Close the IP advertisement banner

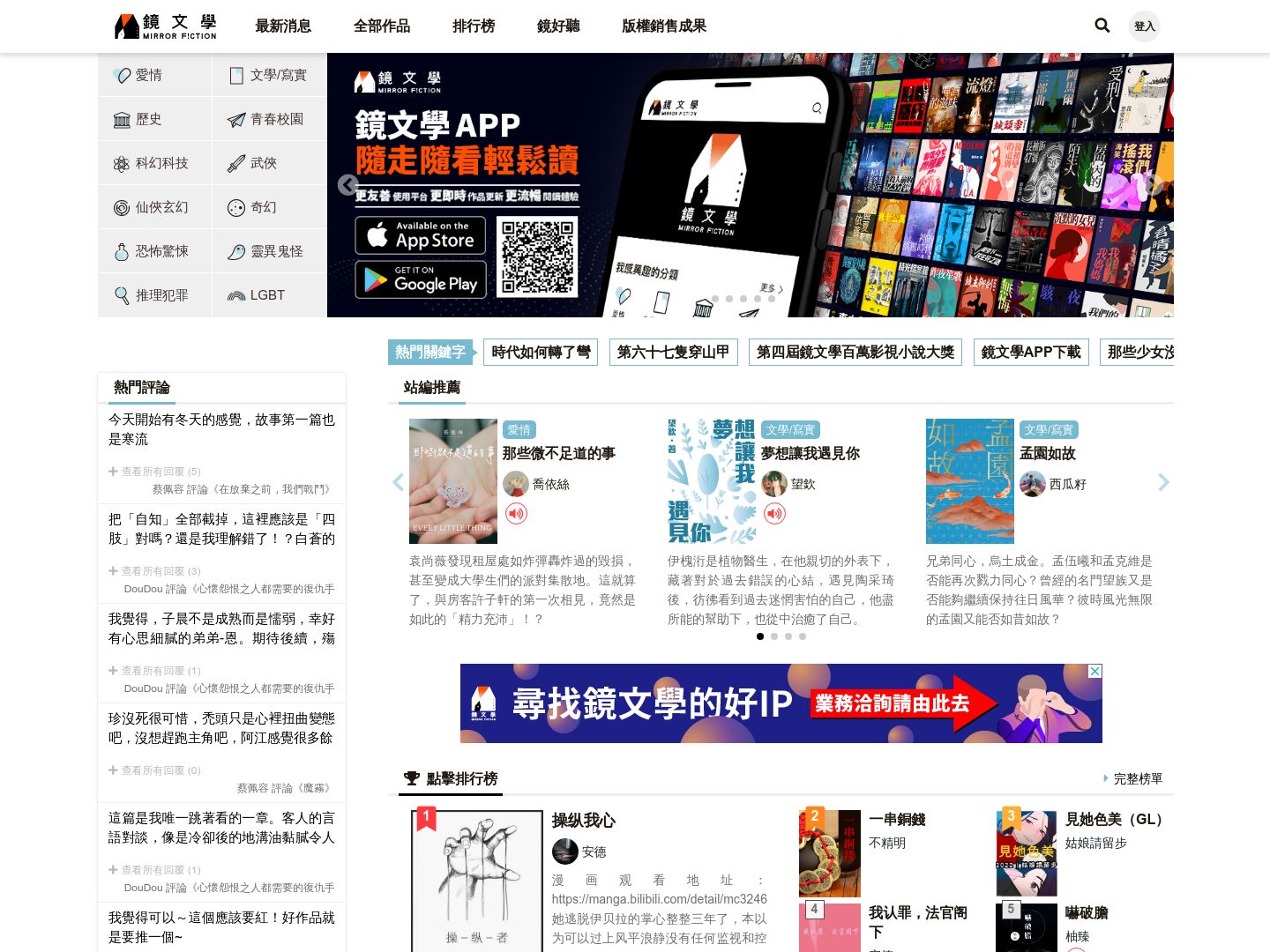tap(1094, 671)
